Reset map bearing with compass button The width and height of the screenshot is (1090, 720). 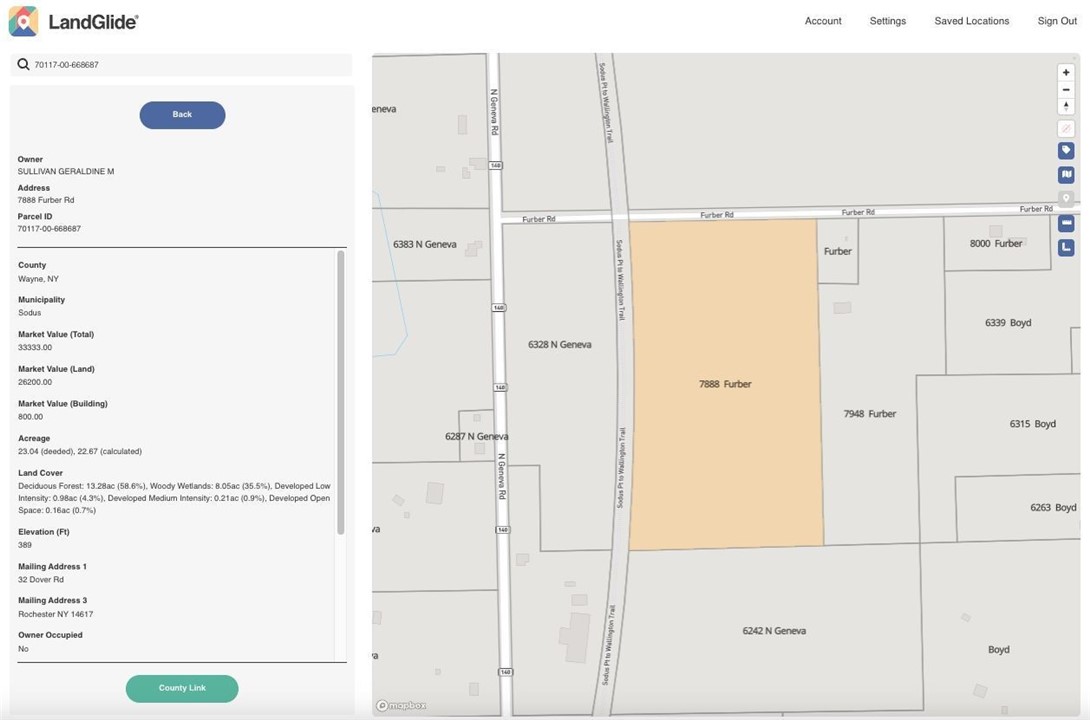(1066, 107)
